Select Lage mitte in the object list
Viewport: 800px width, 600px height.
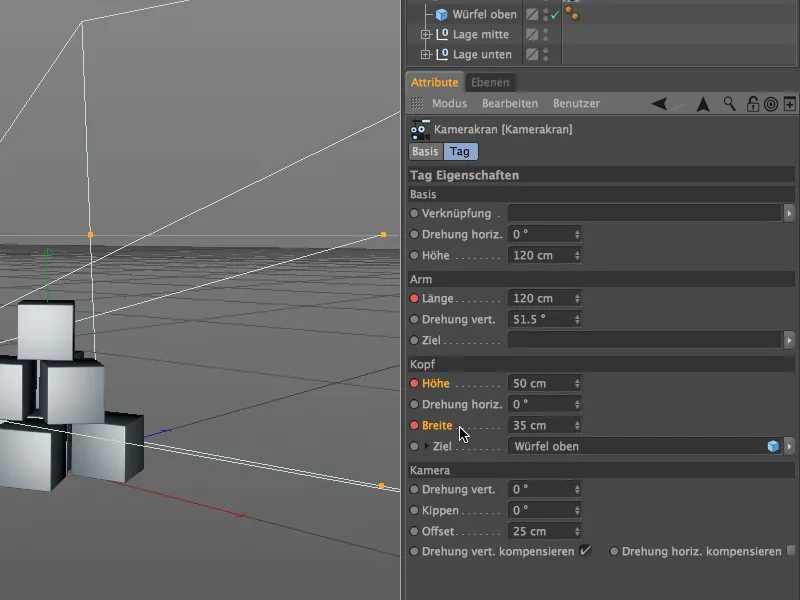(x=481, y=34)
